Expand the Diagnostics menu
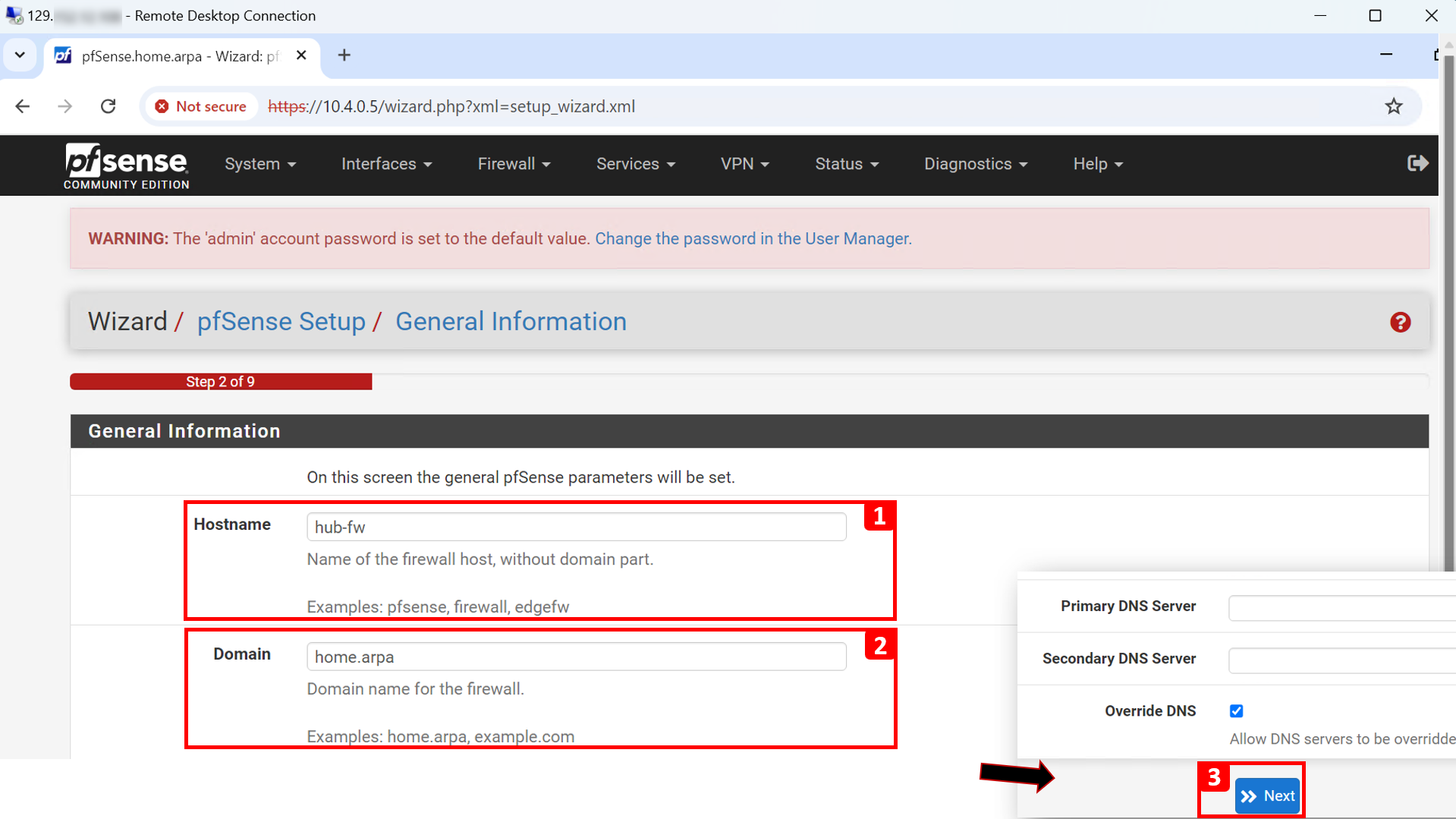The image size is (1456, 819). point(976,164)
